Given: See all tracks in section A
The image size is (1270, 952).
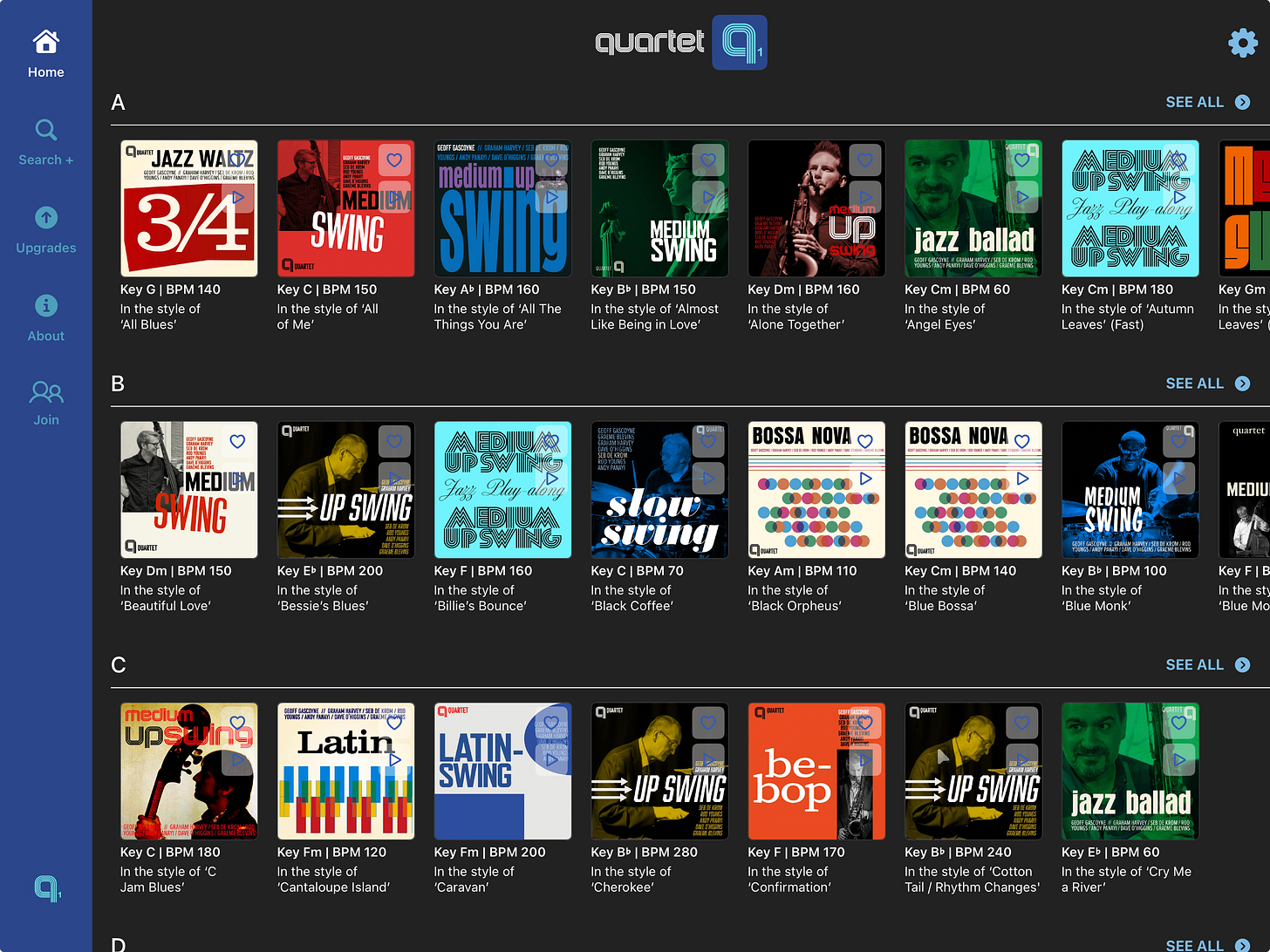Looking at the screenshot, I should click(1208, 102).
